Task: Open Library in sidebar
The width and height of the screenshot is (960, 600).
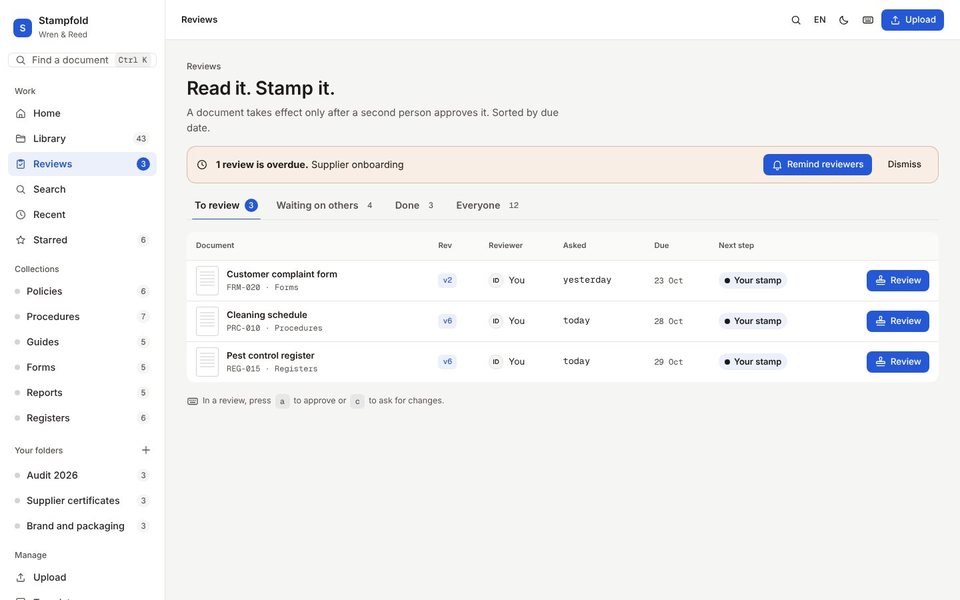Action: point(82,138)
